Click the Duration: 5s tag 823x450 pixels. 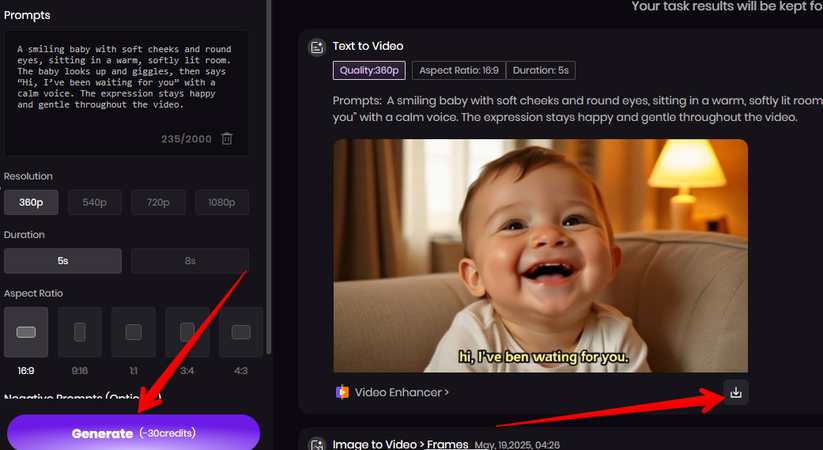pos(541,70)
